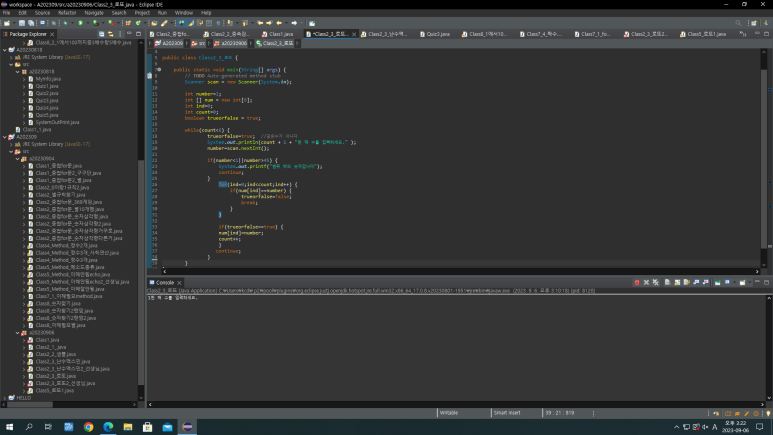Open the Source menu
This screenshot has width=773, height=435.
pos(42,13)
